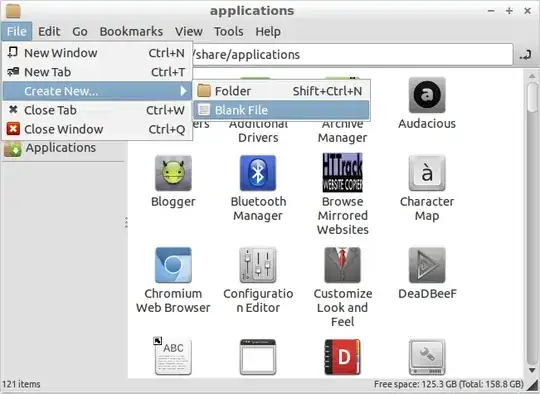Click the Free space status text
Screen dimensions: 540x394
(449, 384)
